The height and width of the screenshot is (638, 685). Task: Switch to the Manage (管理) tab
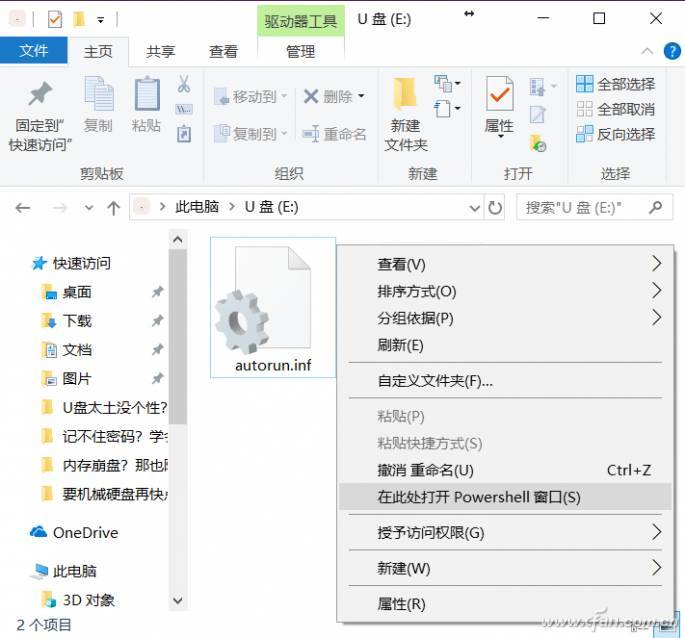[301, 52]
